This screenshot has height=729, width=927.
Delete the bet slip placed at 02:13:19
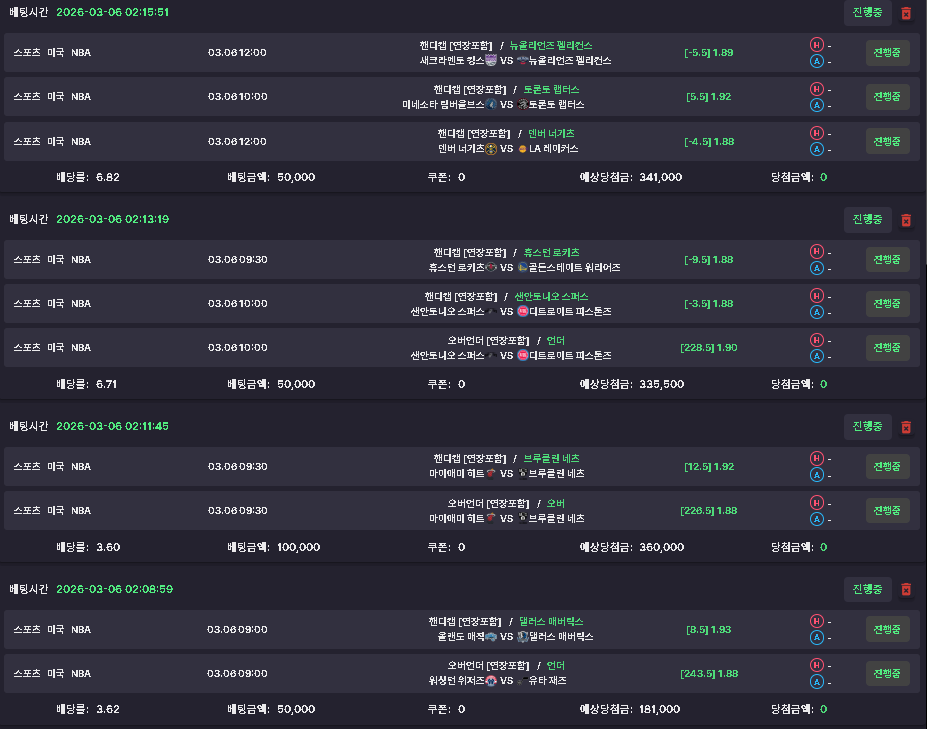906,220
